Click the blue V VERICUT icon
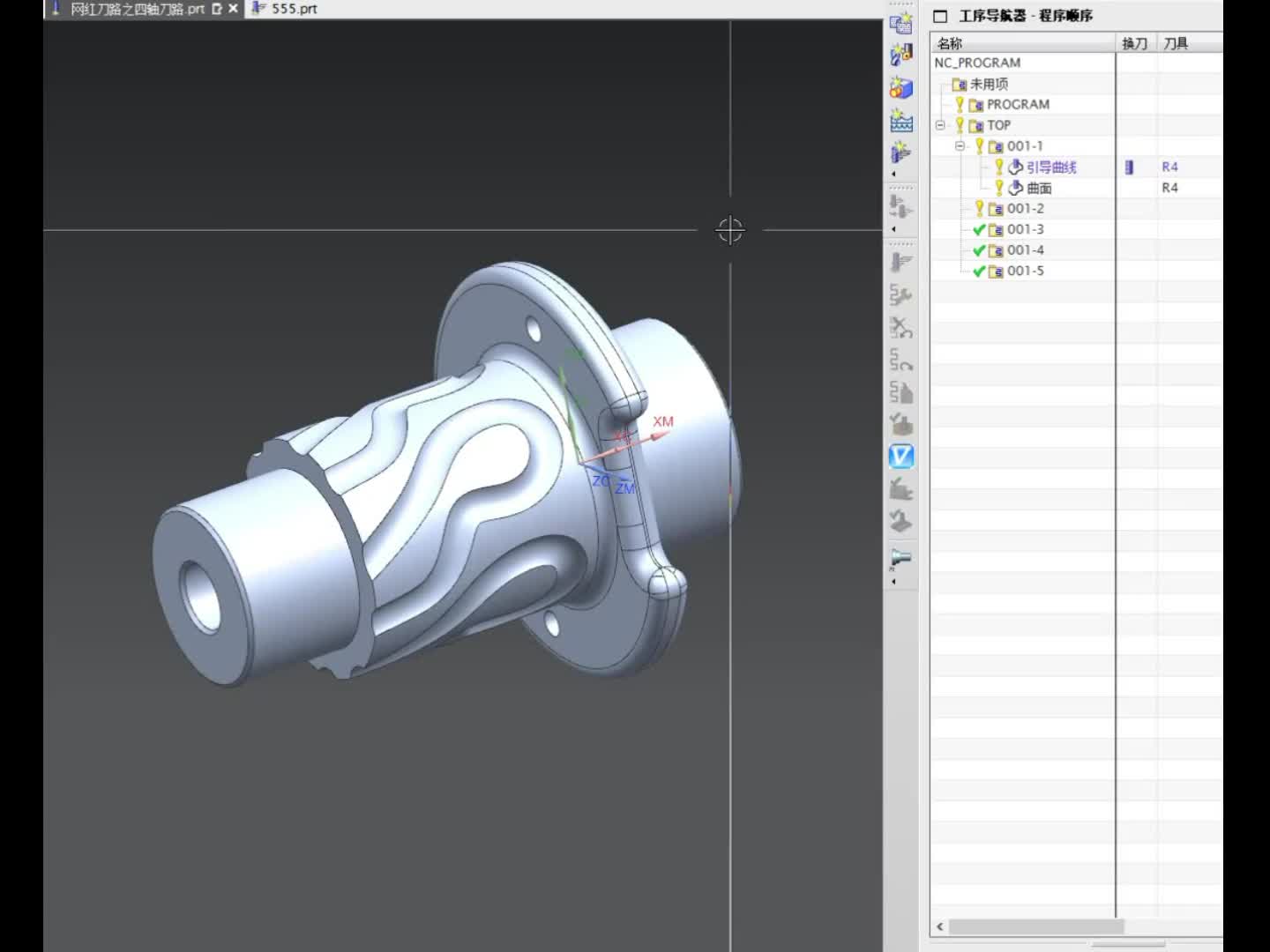 pos(901,457)
